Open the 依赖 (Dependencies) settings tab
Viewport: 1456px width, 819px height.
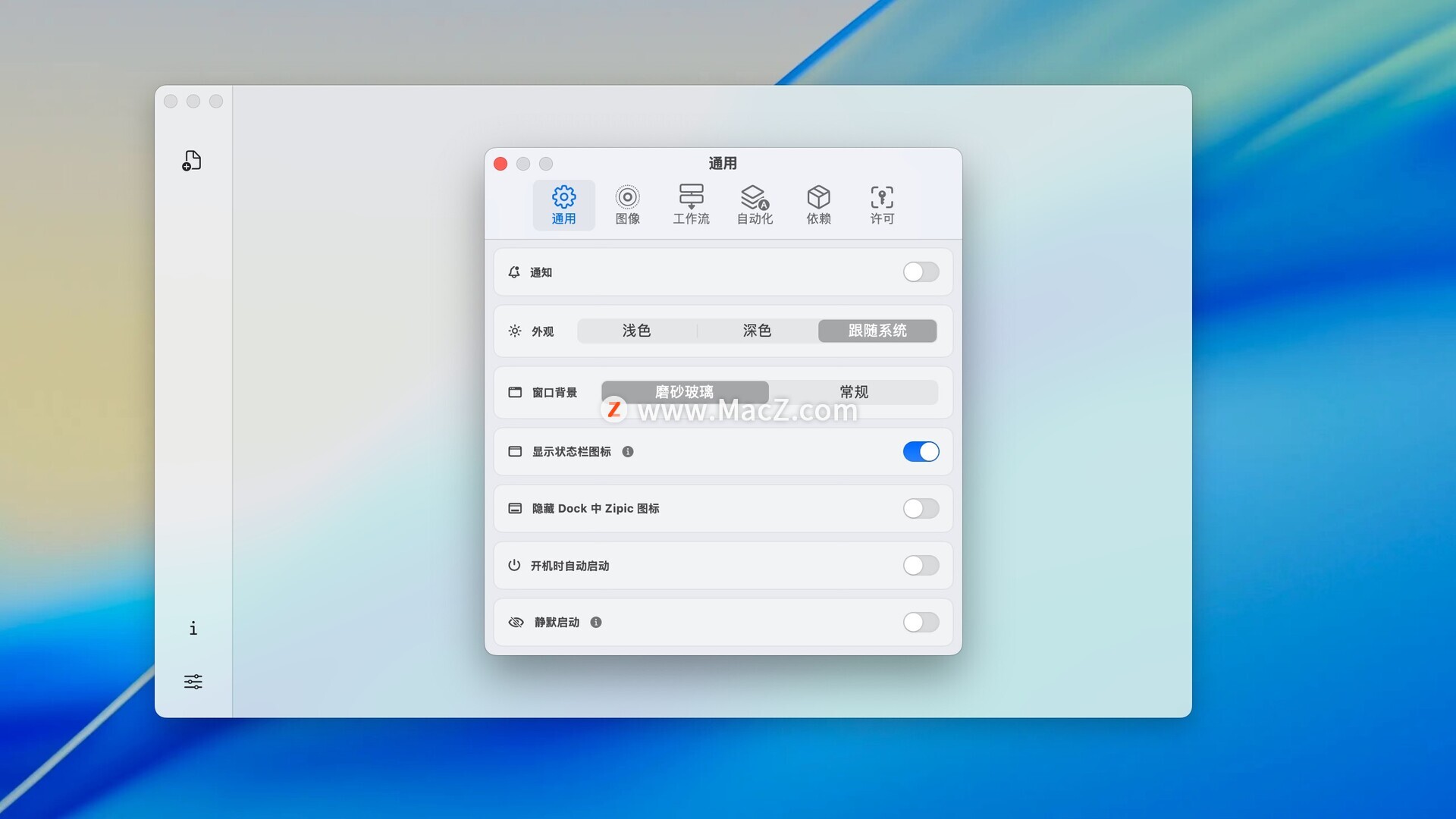pos(818,205)
